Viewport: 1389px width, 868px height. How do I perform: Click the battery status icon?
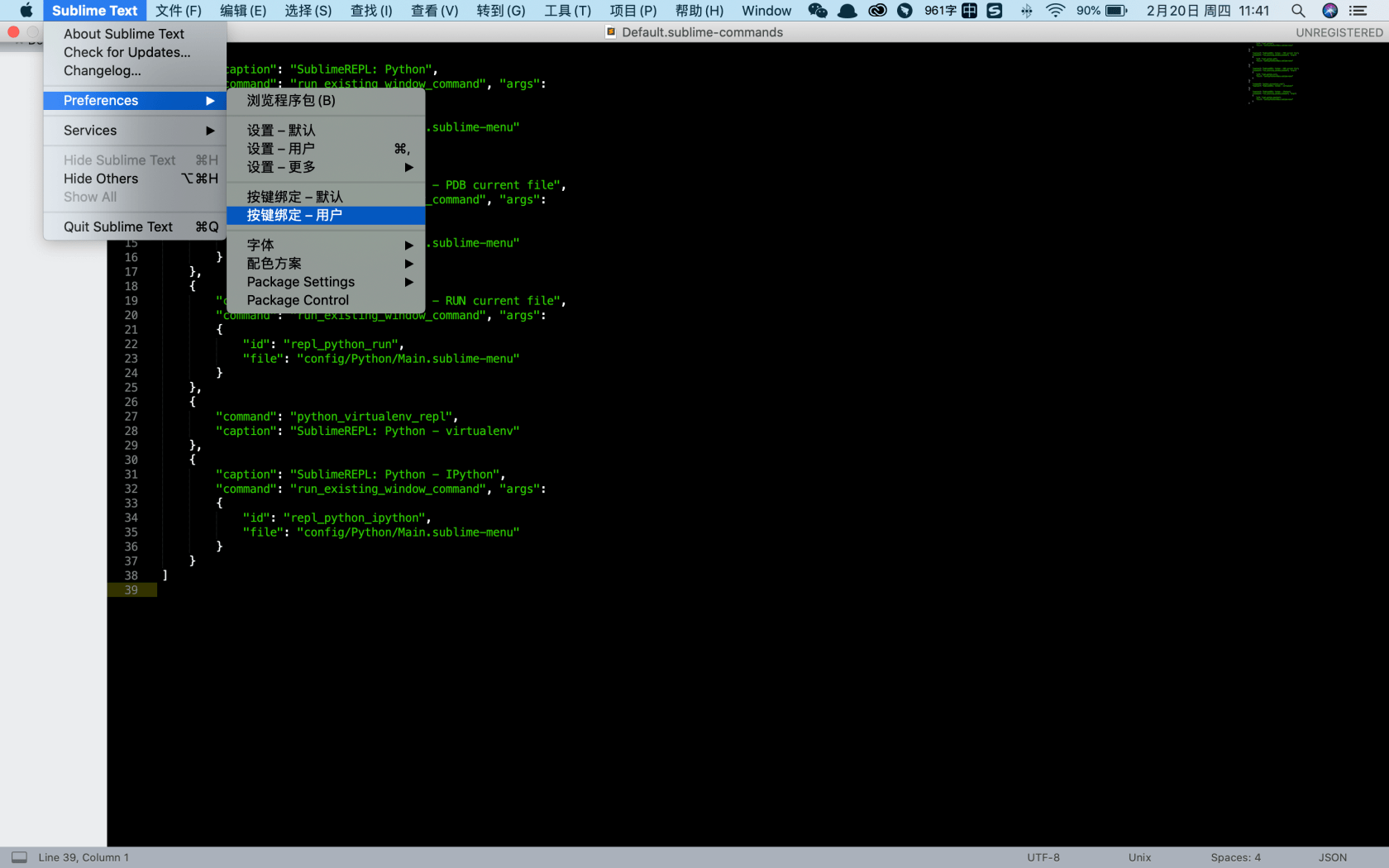(1117, 11)
